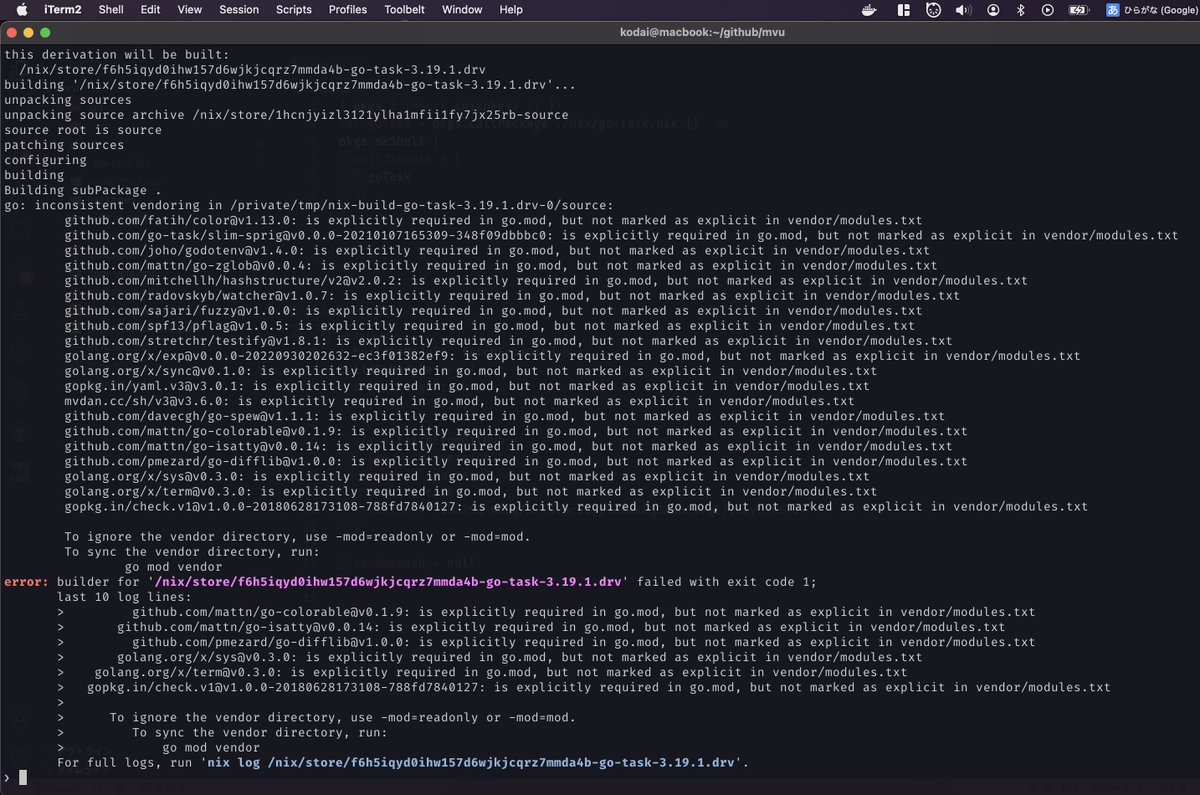Viewport: 1200px width, 795px height.
Task: Click the 'nix log' full logs command
Action: pyautogui.click(x=472, y=762)
